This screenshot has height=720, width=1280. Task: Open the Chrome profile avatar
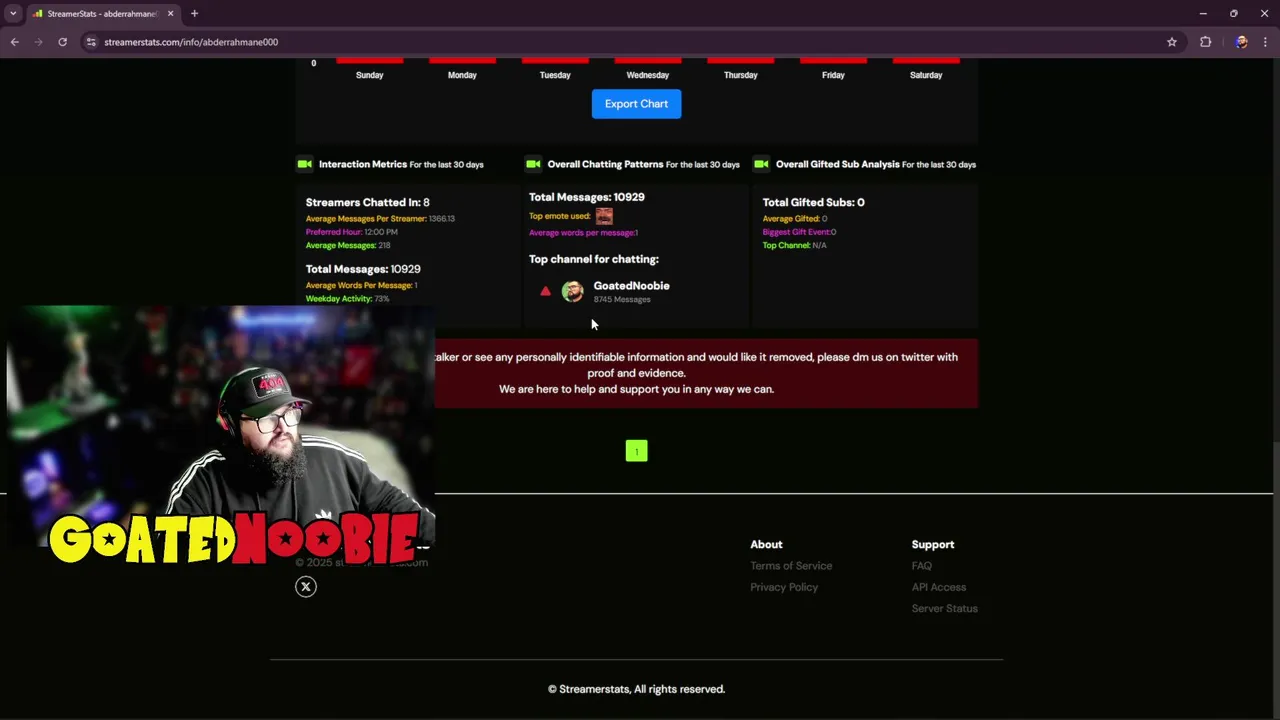1241,42
